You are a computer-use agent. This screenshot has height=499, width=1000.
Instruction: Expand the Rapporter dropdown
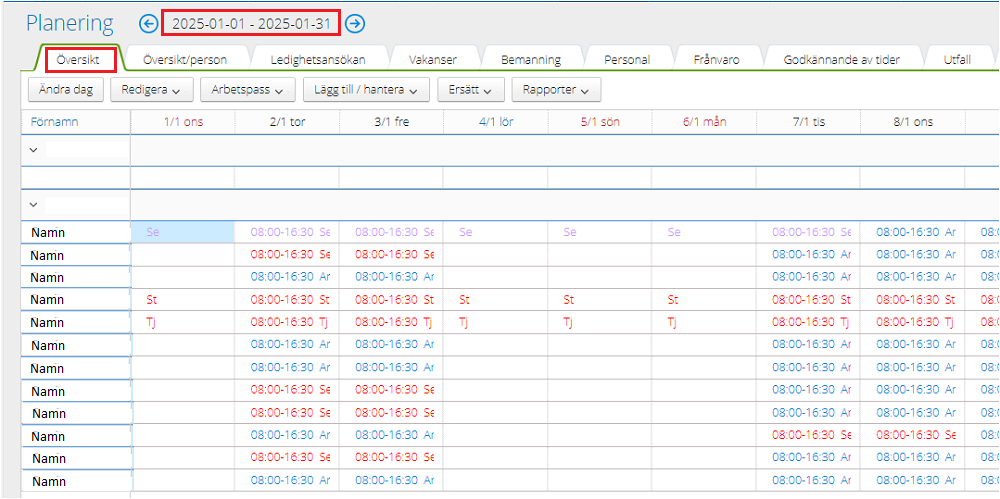(x=556, y=90)
